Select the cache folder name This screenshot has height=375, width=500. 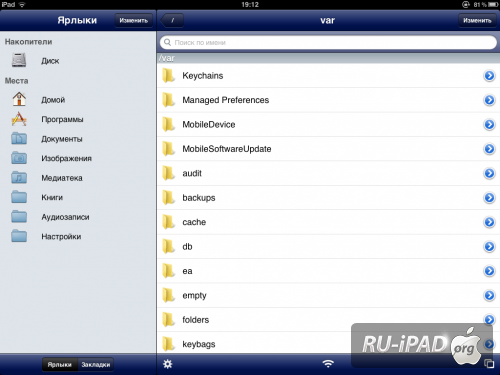tap(194, 222)
